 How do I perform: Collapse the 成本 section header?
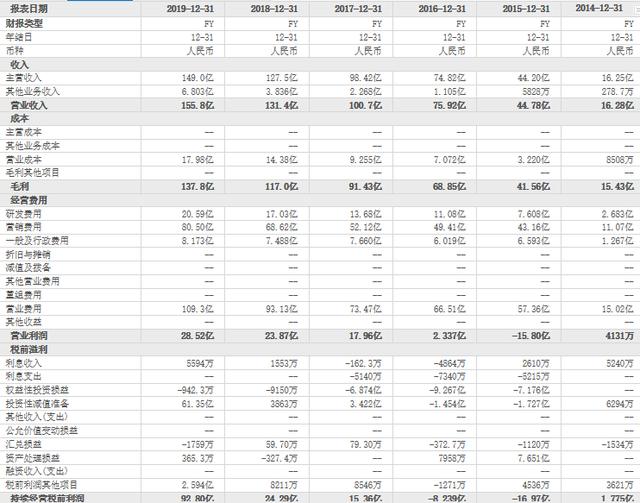[19, 118]
